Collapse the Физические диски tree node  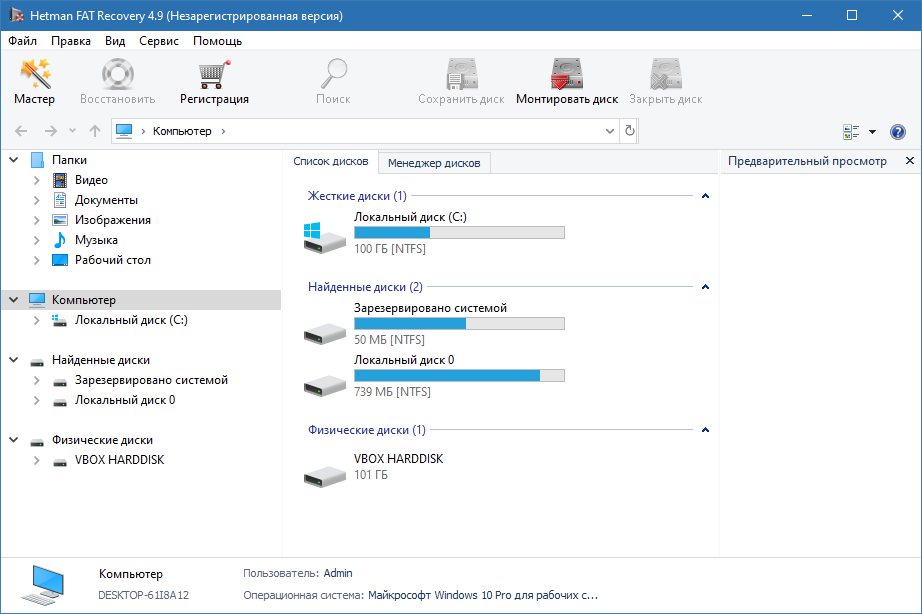pyautogui.click(x=14, y=440)
